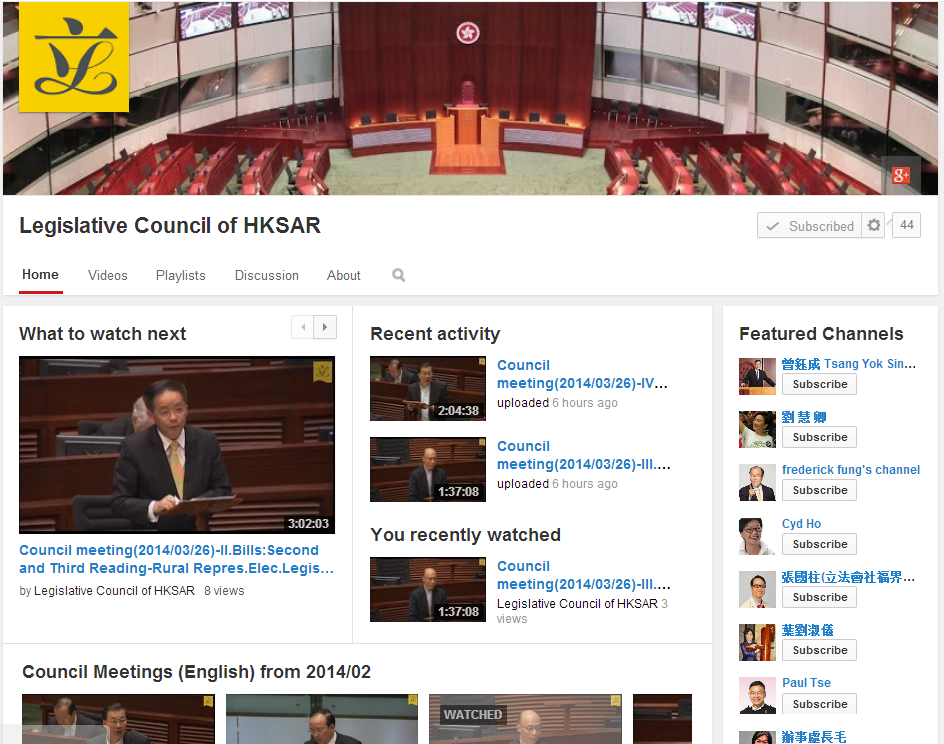944x744 pixels.
Task: Subscribe to Paul Tse channel
Action: [819, 704]
